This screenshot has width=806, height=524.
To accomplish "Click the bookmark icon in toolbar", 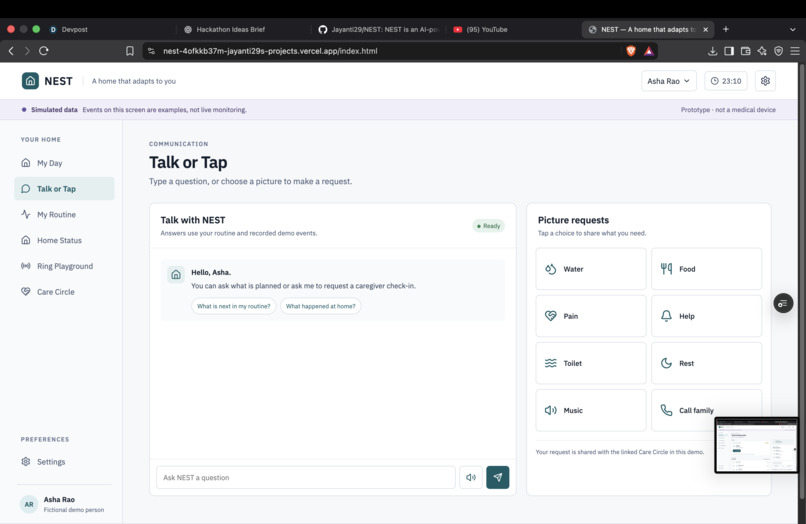I will 130,51.
